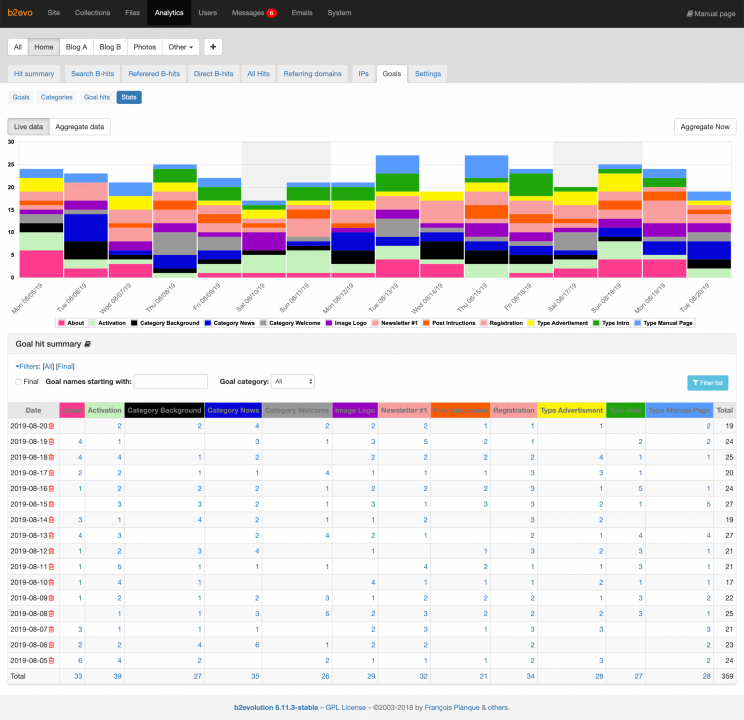Remove the 2019-08-17 row via trash icon
The height and width of the screenshot is (720, 744).
(51, 473)
